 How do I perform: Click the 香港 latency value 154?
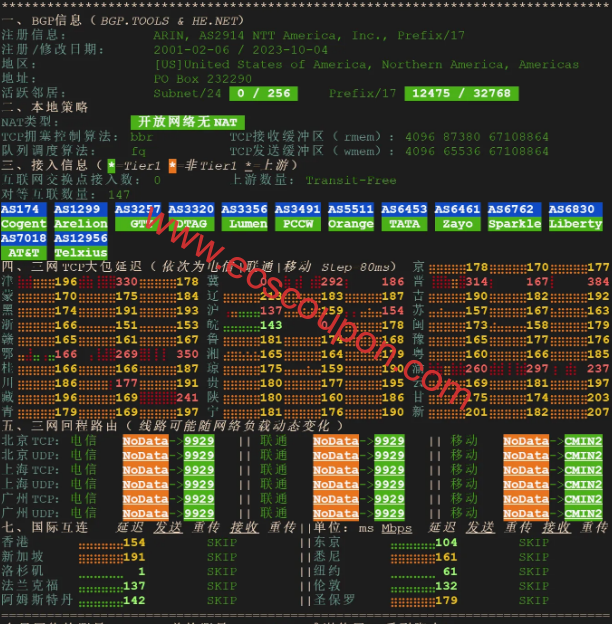134,542
